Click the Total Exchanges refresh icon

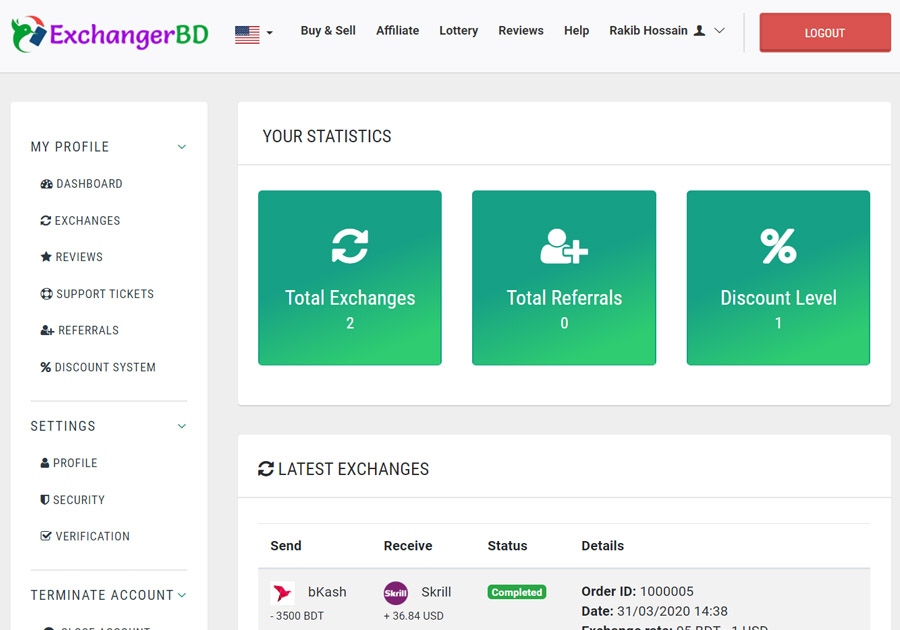click(350, 246)
